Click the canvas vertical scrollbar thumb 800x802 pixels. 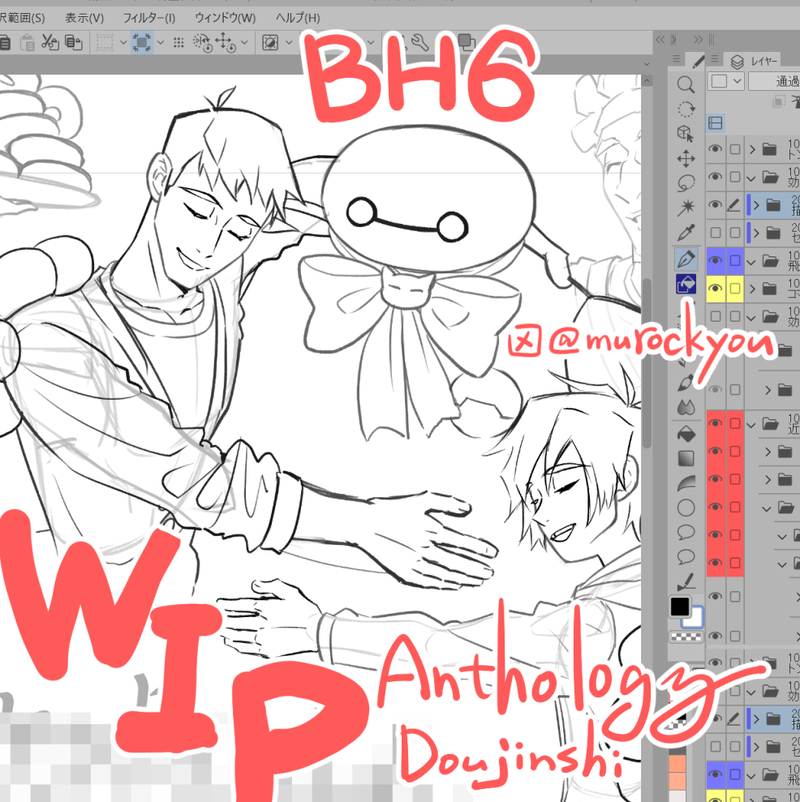[647, 363]
